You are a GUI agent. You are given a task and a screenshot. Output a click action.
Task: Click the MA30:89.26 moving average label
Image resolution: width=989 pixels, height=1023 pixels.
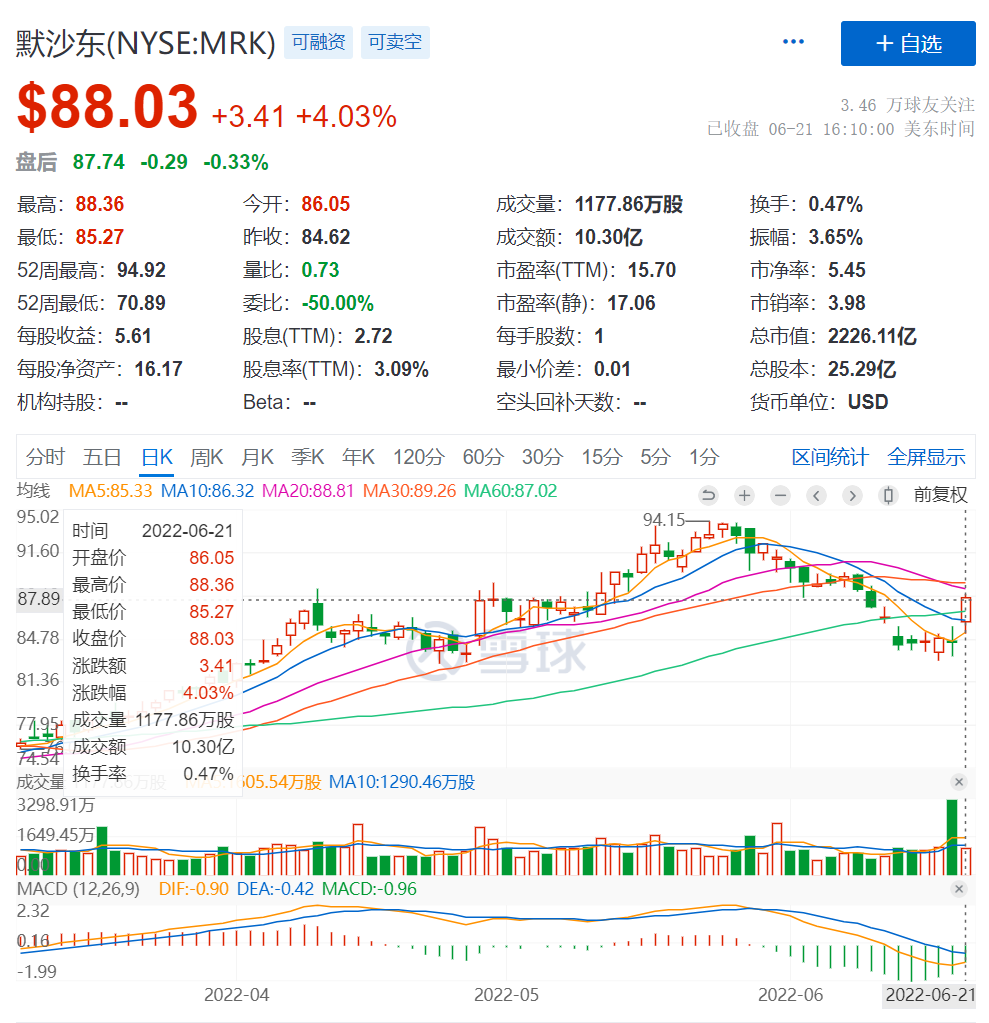tap(409, 491)
